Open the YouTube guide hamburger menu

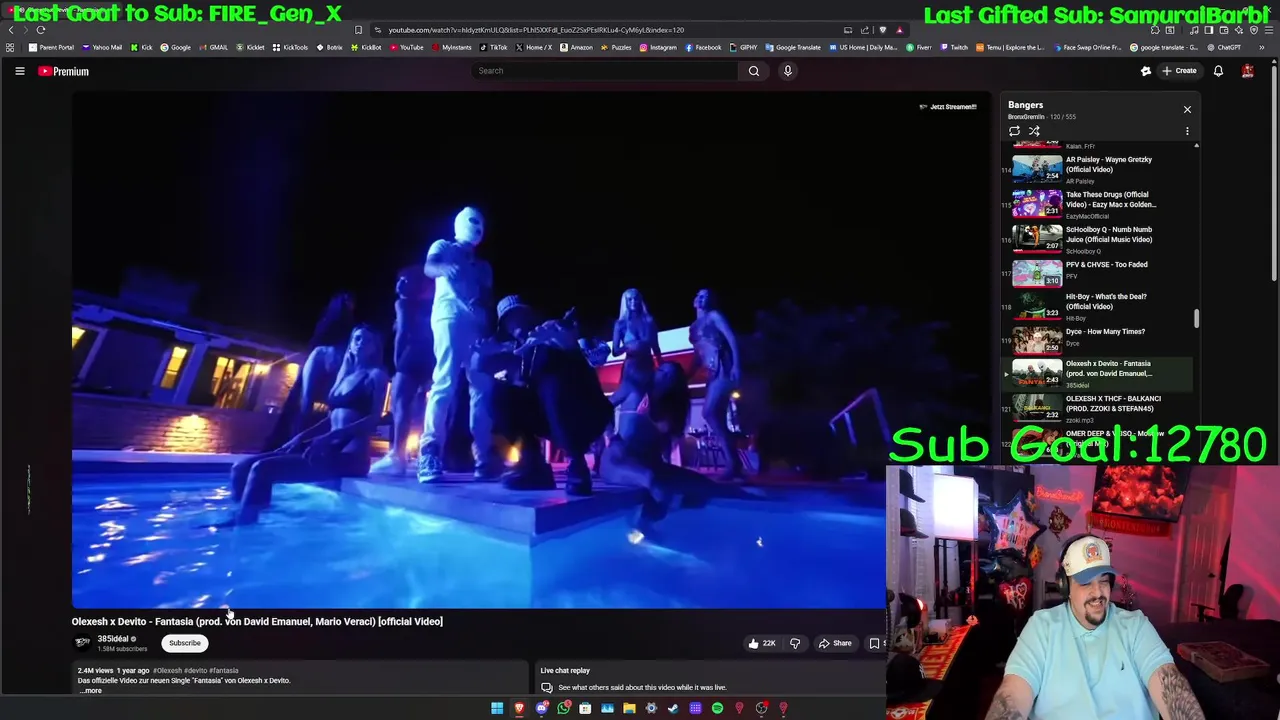(19, 71)
